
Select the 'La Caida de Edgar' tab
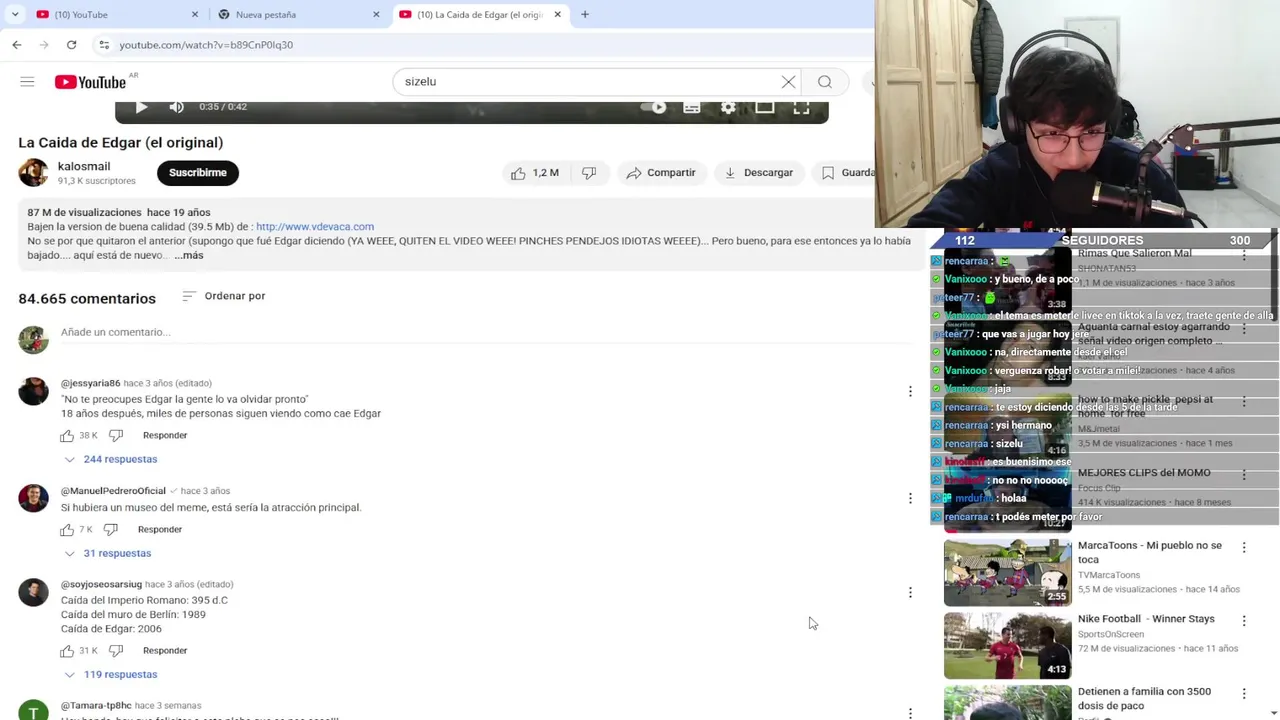tap(480, 14)
